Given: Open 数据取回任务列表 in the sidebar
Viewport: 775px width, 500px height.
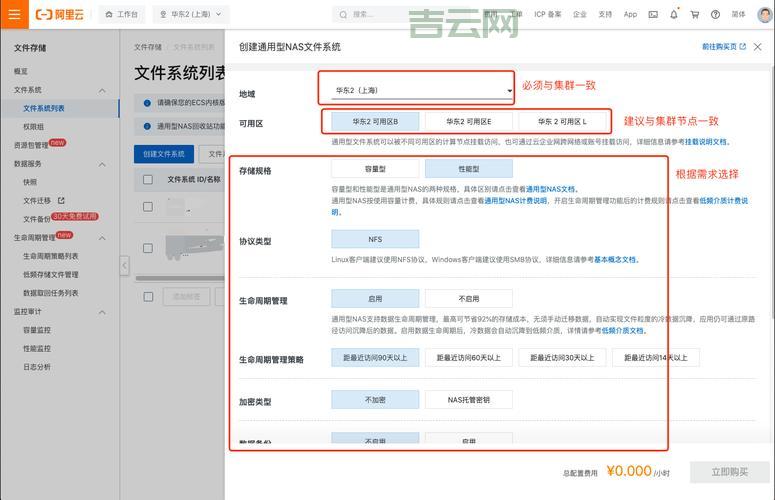Looking at the screenshot, I should coord(50,293).
